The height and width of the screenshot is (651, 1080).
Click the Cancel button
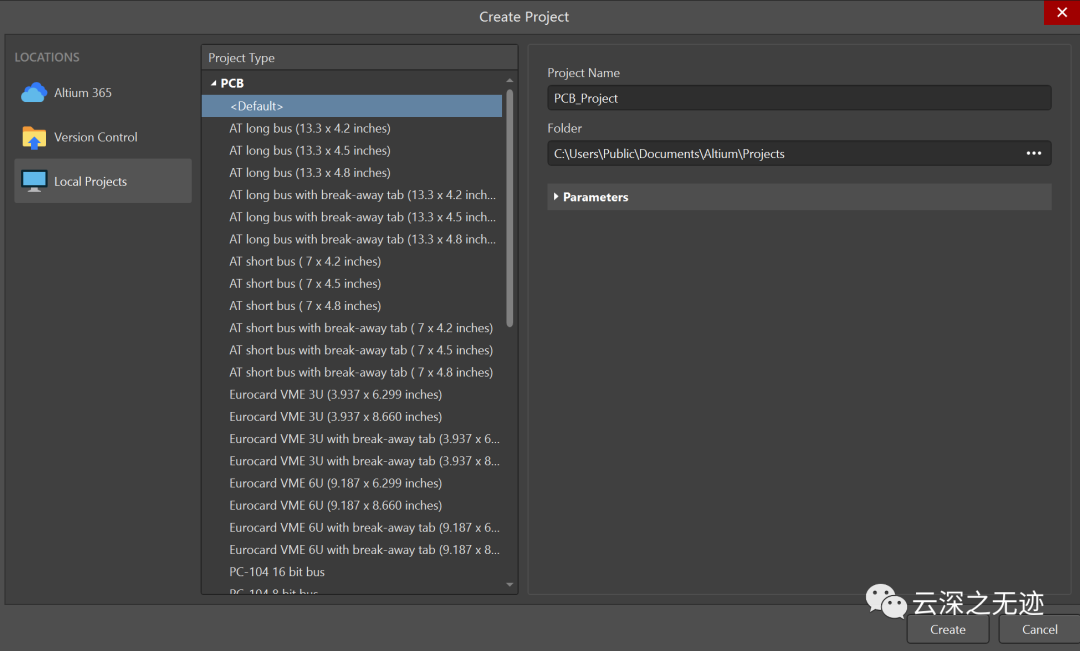1039,630
